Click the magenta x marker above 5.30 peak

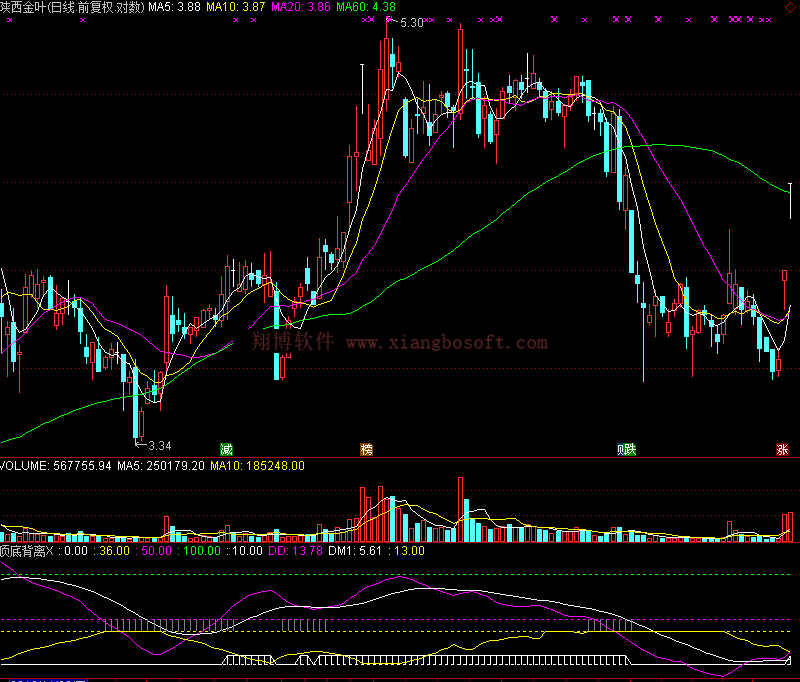coord(386,19)
